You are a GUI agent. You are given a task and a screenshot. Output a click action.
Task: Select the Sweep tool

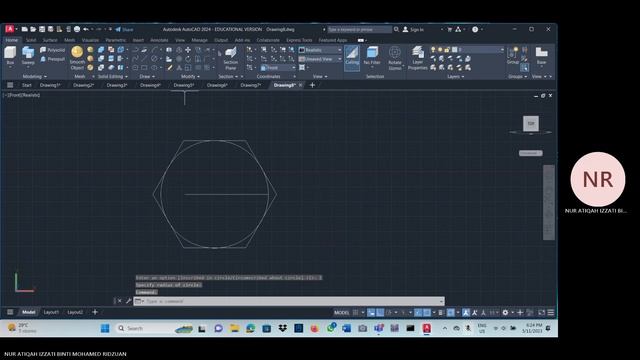click(28, 56)
